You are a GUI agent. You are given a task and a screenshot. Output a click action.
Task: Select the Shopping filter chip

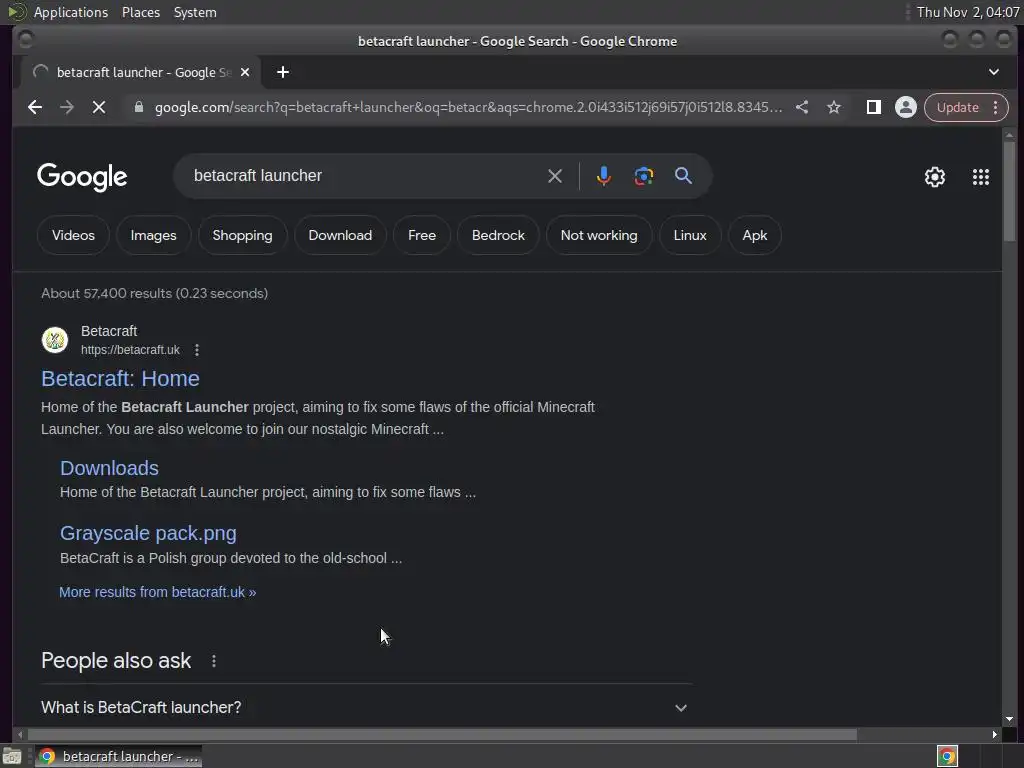242,235
